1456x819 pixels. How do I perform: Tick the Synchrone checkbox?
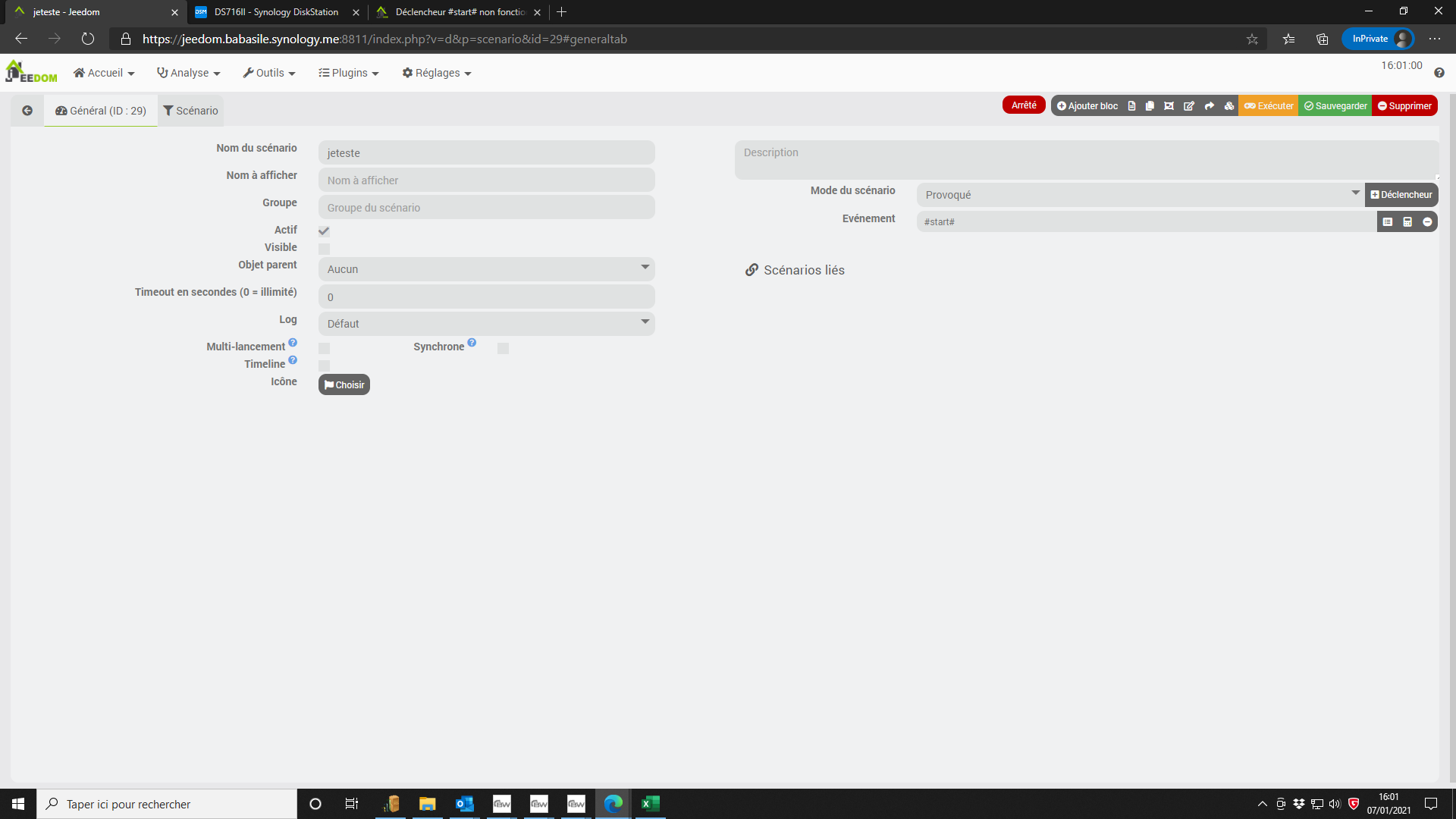[x=503, y=348]
